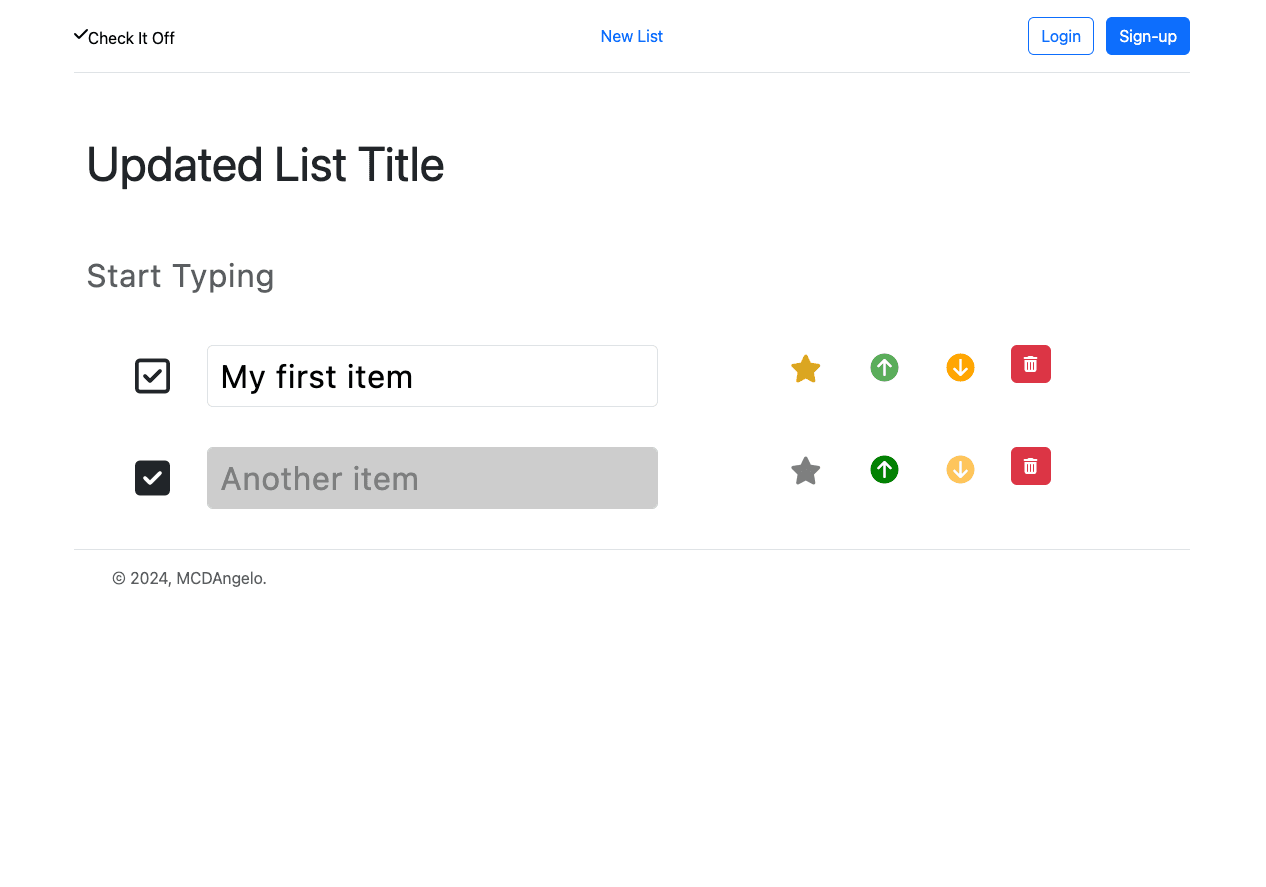Delete "My first item" with trash button
Viewport: 1266px width, 887px height.
click(1030, 364)
